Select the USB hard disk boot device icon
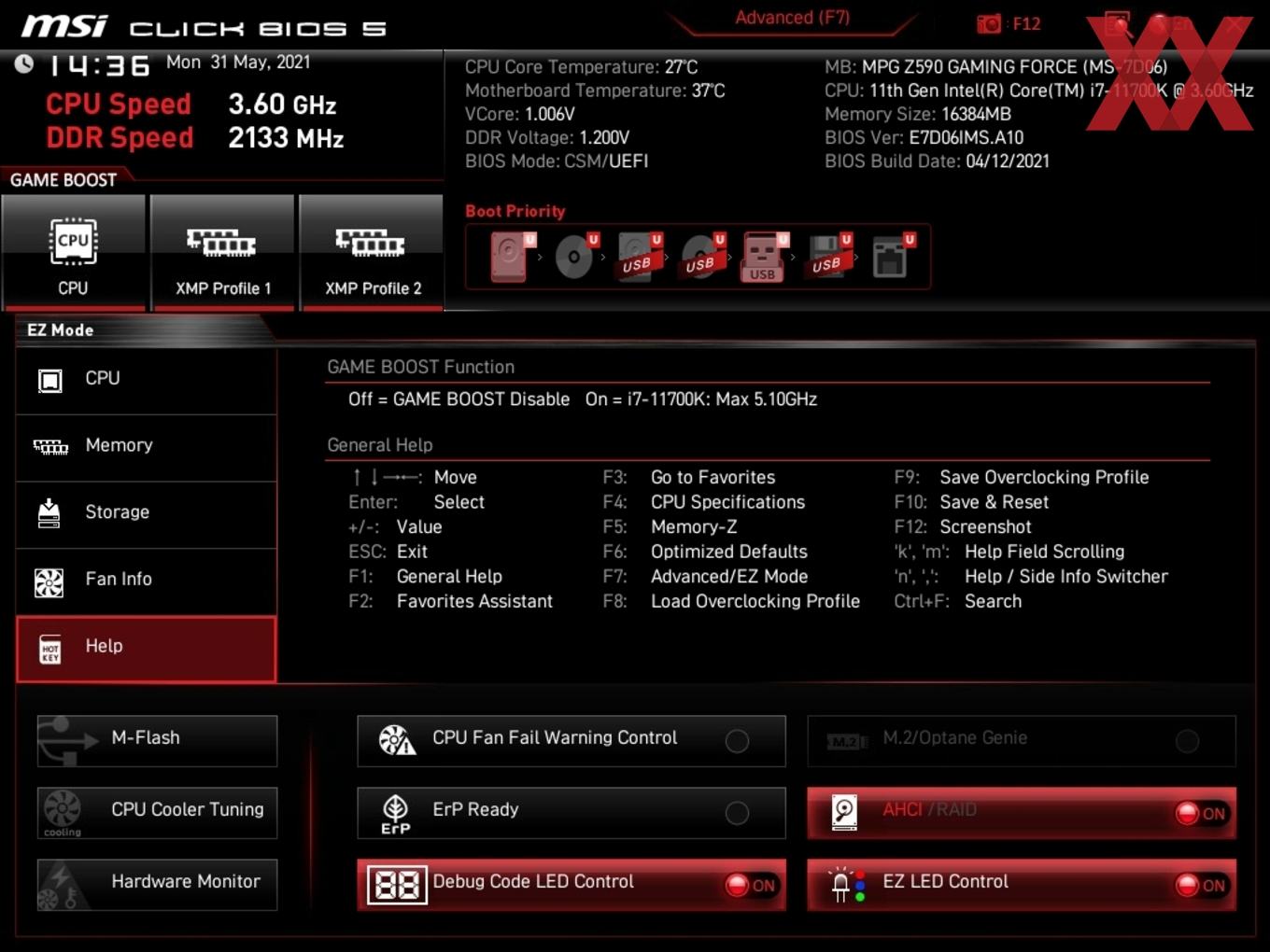The image size is (1270, 952). (638, 257)
